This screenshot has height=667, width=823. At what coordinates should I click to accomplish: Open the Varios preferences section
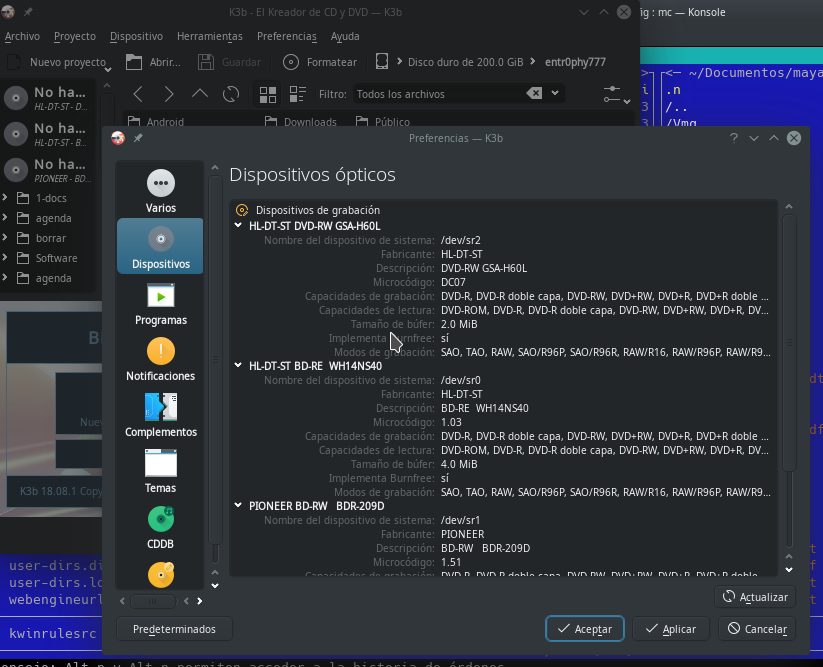[161, 190]
